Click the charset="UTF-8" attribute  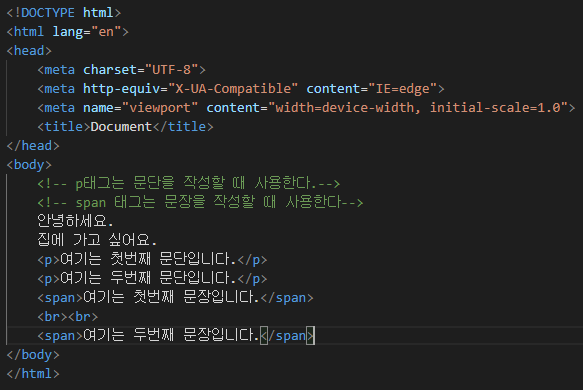point(141,70)
